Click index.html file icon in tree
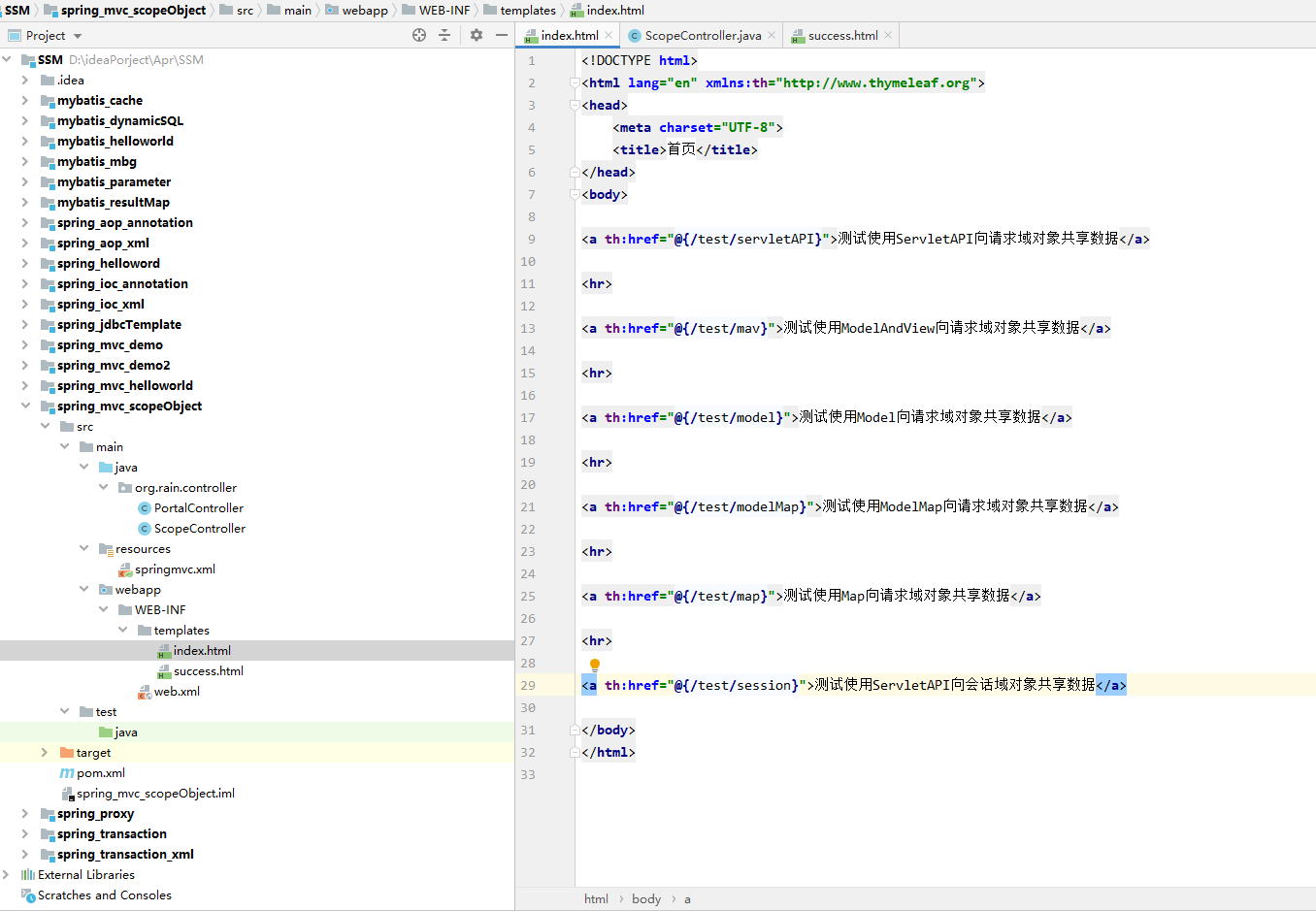 [x=164, y=651]
